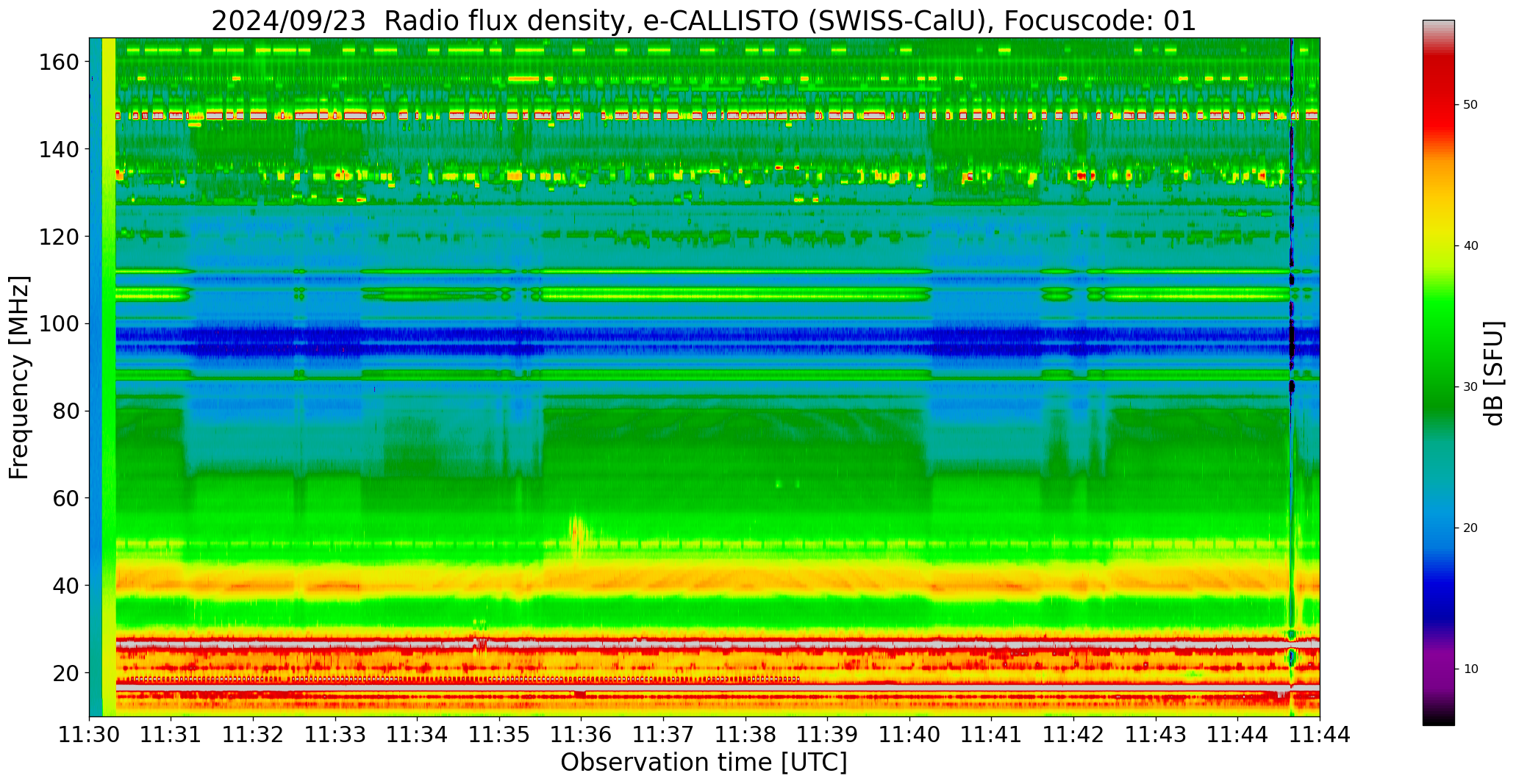
Task: Click the colorbar tick label 30
Action: coord(1470,387)
